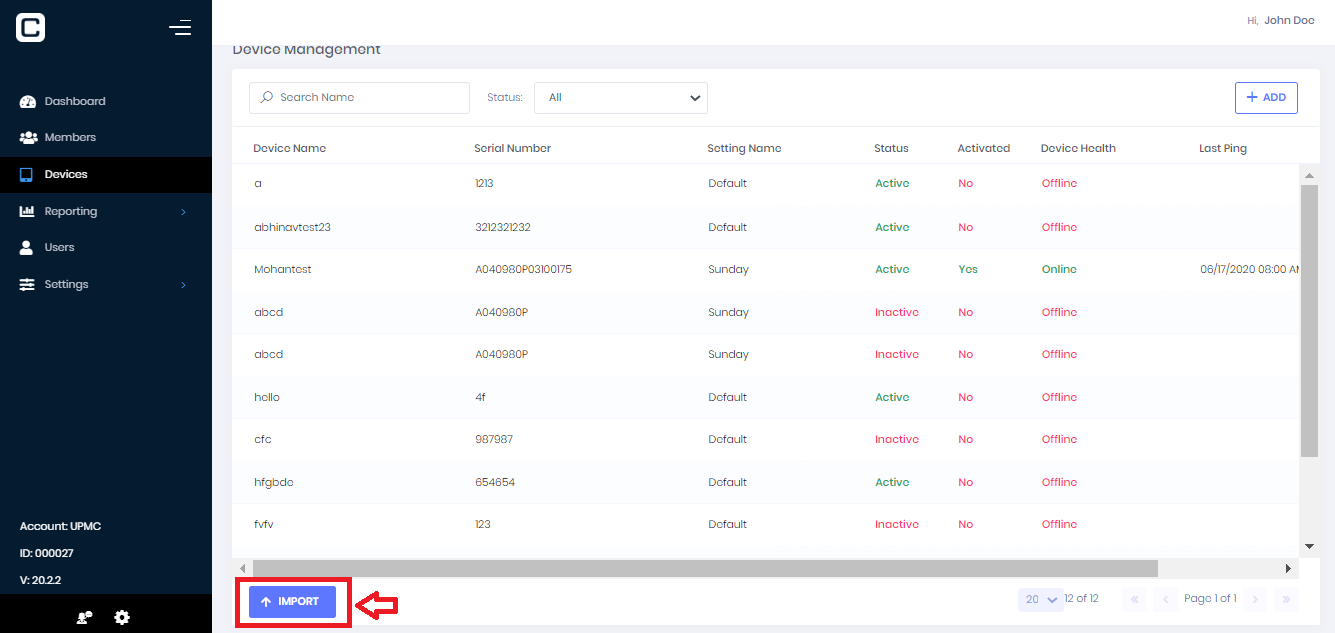Click the horizontal scrollbar left arrow
Viewport: 1335px width, 633px height.
pos(242,568)
